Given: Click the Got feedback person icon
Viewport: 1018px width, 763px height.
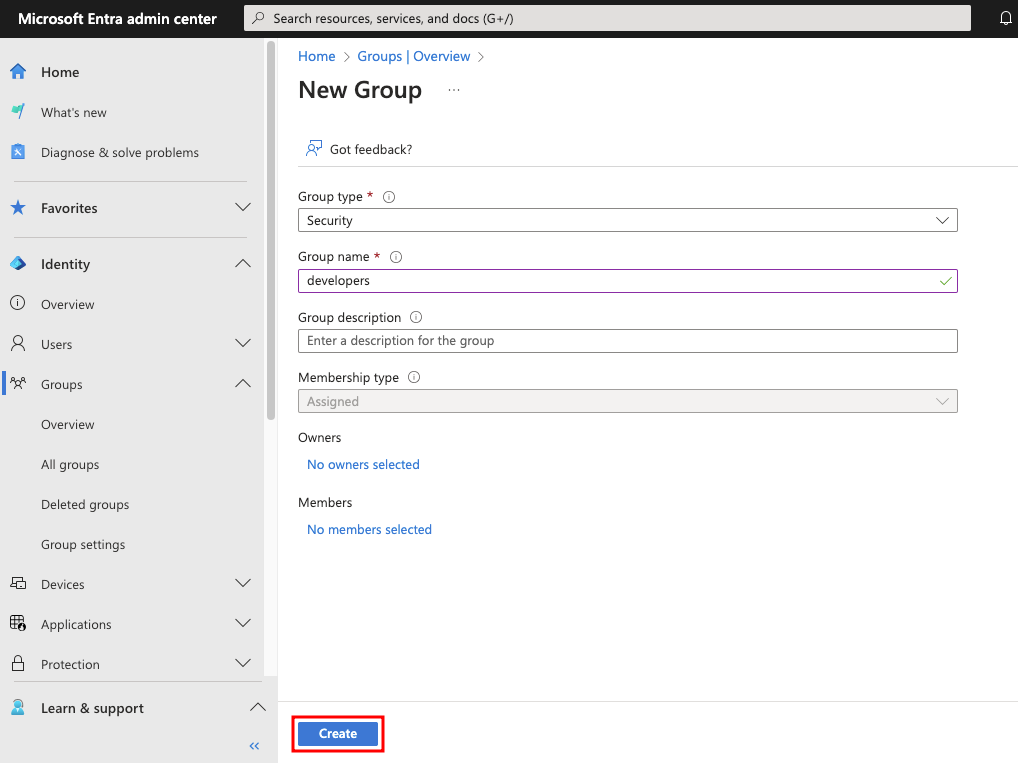Looking at the screenshot, I should 314,149.
